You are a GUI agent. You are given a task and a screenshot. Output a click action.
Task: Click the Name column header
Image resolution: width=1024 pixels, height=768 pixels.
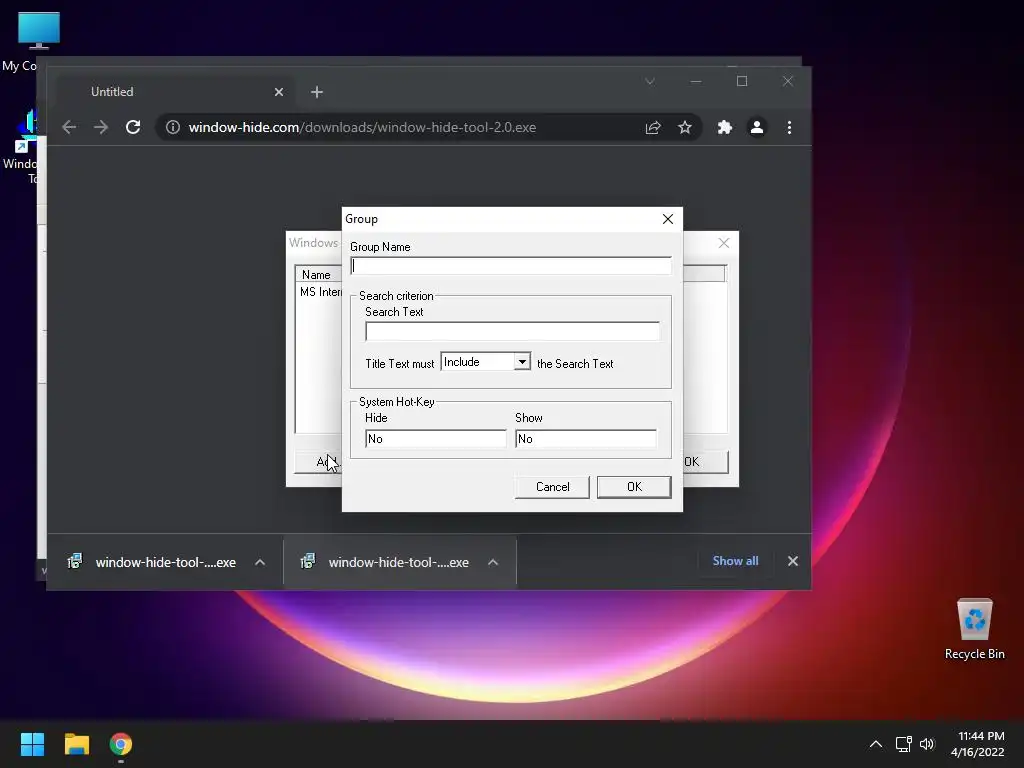[x=319, y=275]
